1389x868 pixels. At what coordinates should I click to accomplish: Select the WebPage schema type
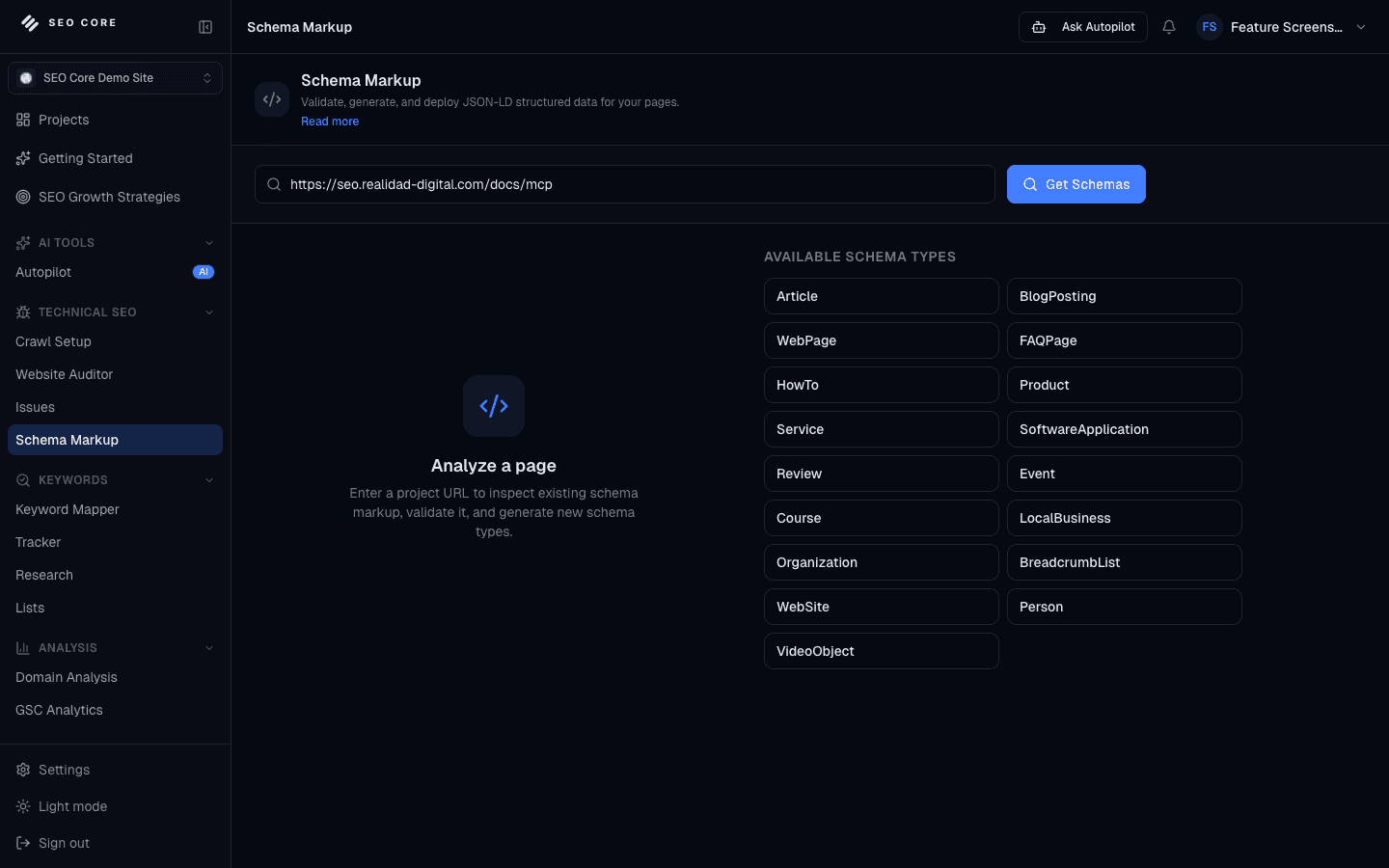coord(882,340)
